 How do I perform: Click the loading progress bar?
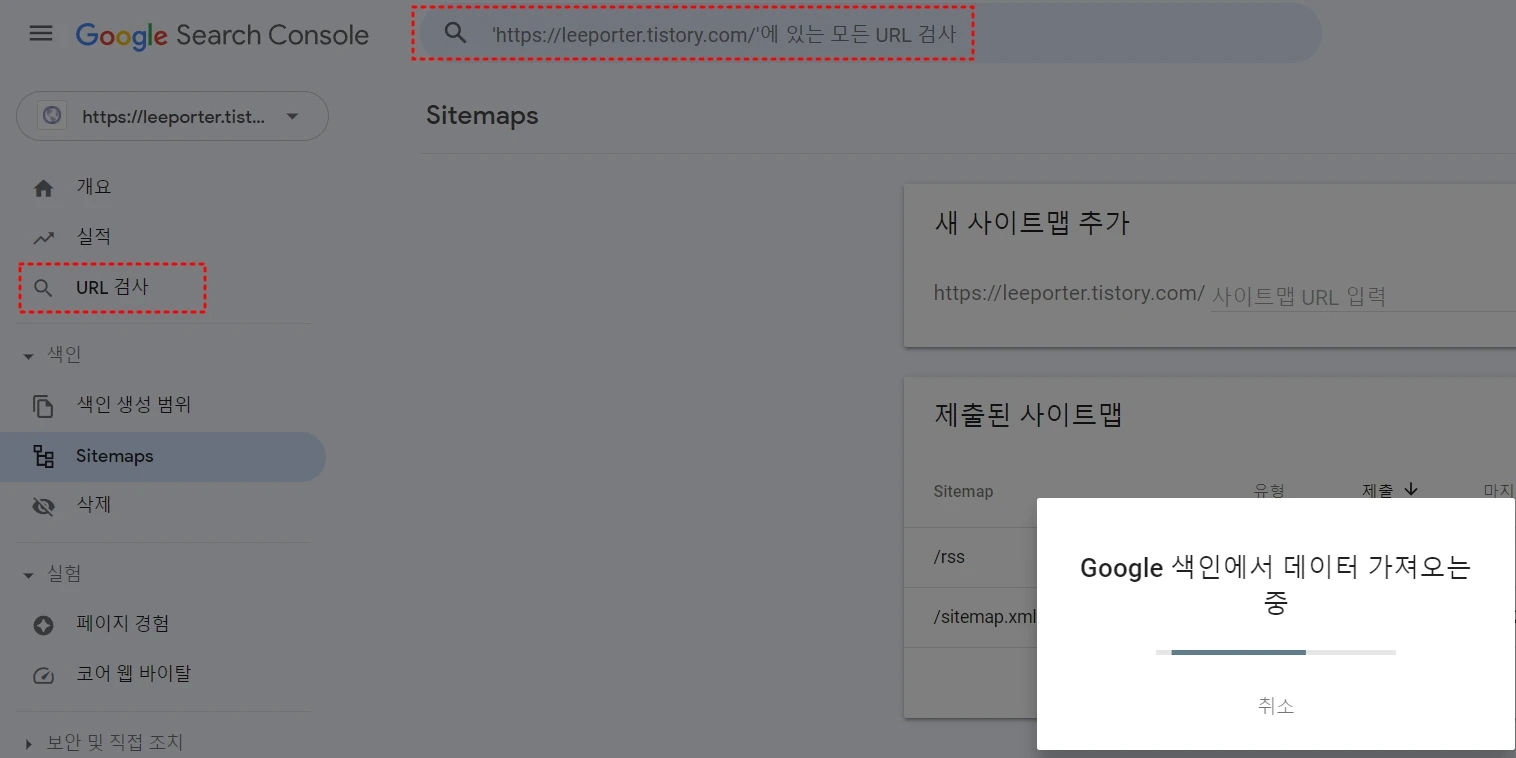coord(1276,652)
